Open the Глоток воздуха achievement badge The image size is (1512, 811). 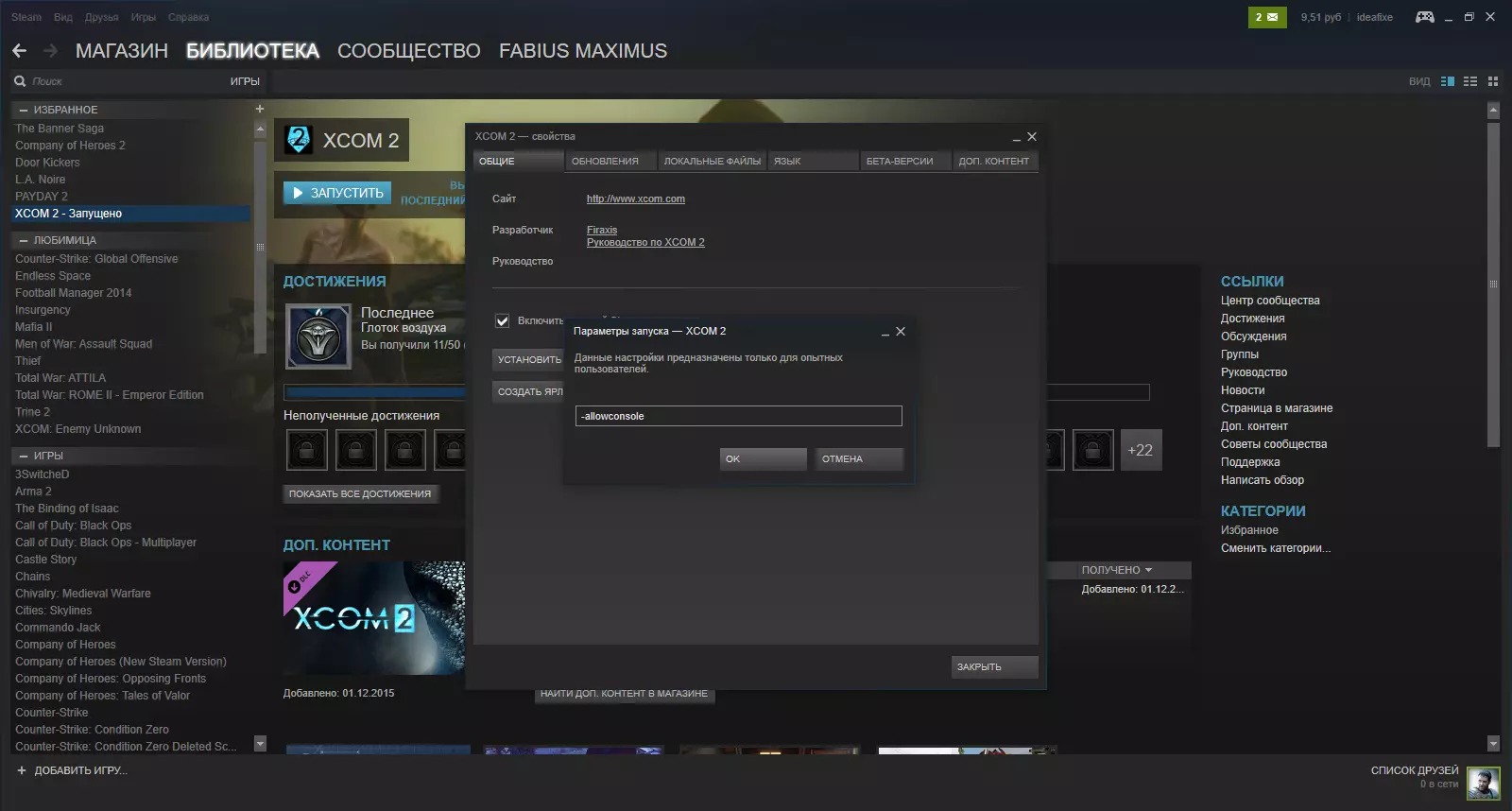[x=318, y=336]
